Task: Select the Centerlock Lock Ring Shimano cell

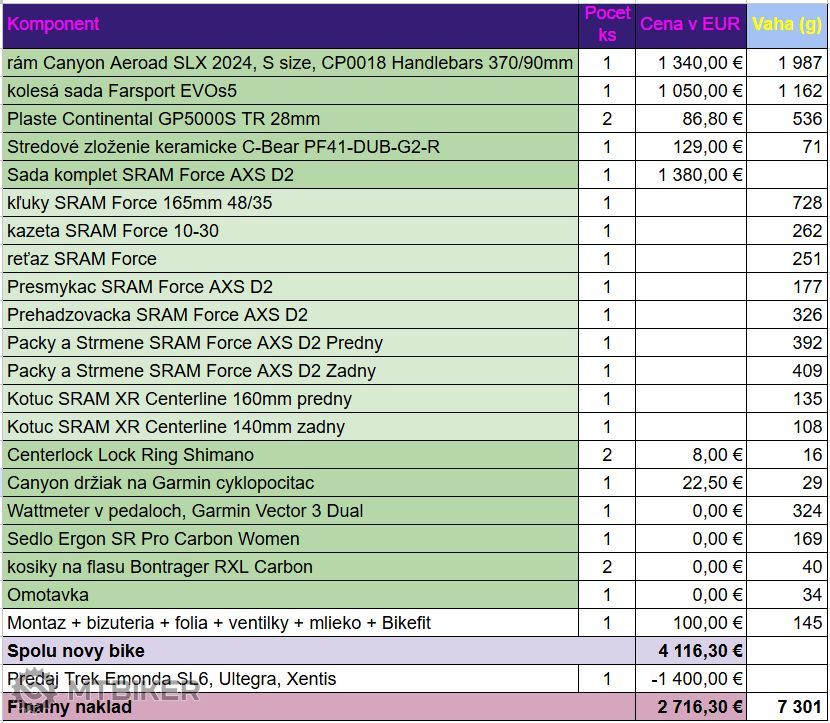Action: 131,455
